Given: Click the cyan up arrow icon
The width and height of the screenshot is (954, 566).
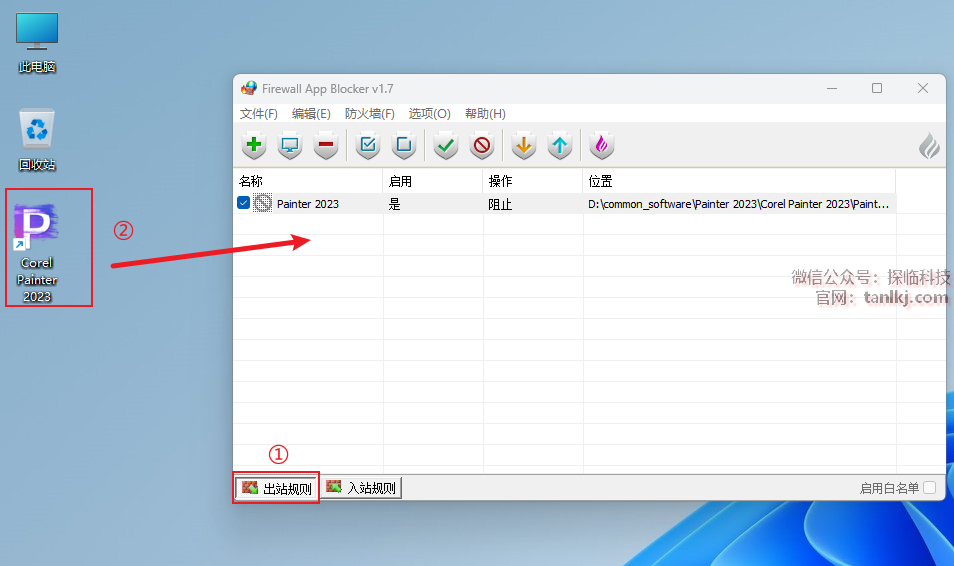Looking at the screenshot, I should 560,146.
